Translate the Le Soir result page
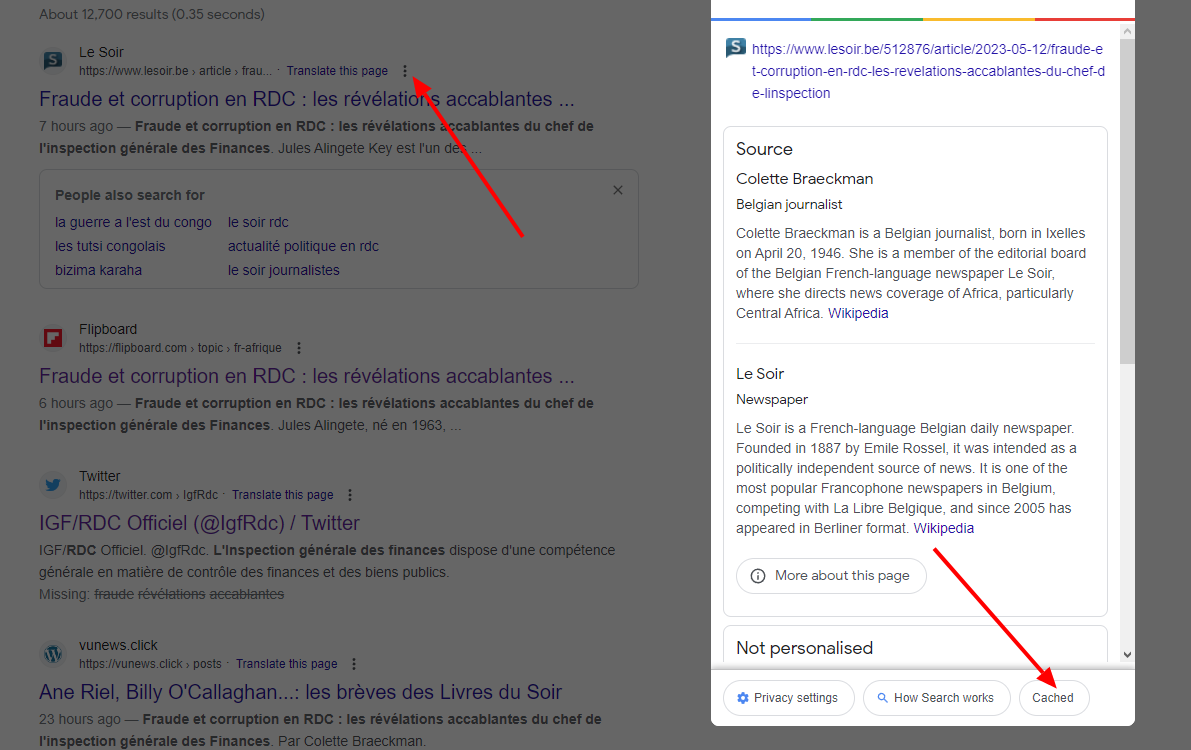 [x=337, y=71]
